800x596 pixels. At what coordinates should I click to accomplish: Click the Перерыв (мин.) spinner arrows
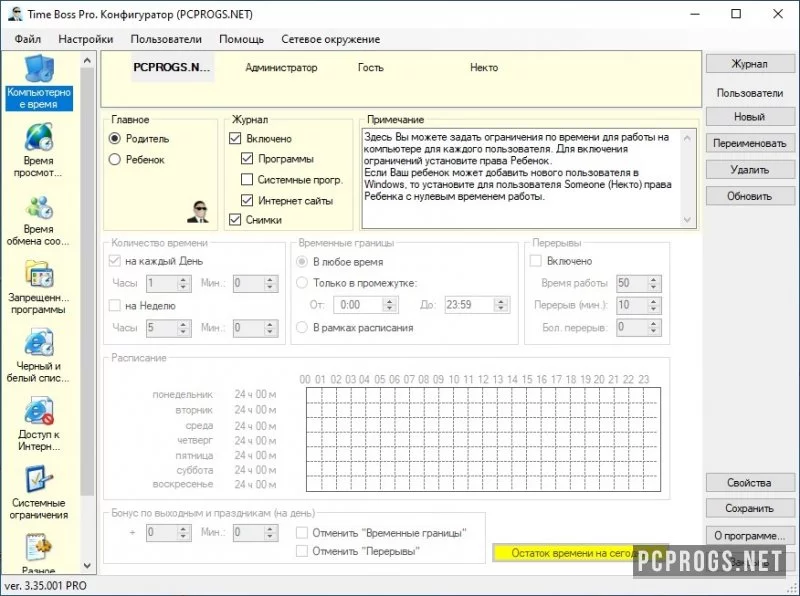click(654, 305)
